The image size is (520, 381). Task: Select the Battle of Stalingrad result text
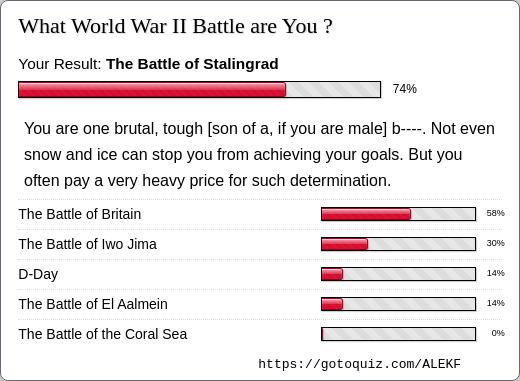(x=192, y=64)
